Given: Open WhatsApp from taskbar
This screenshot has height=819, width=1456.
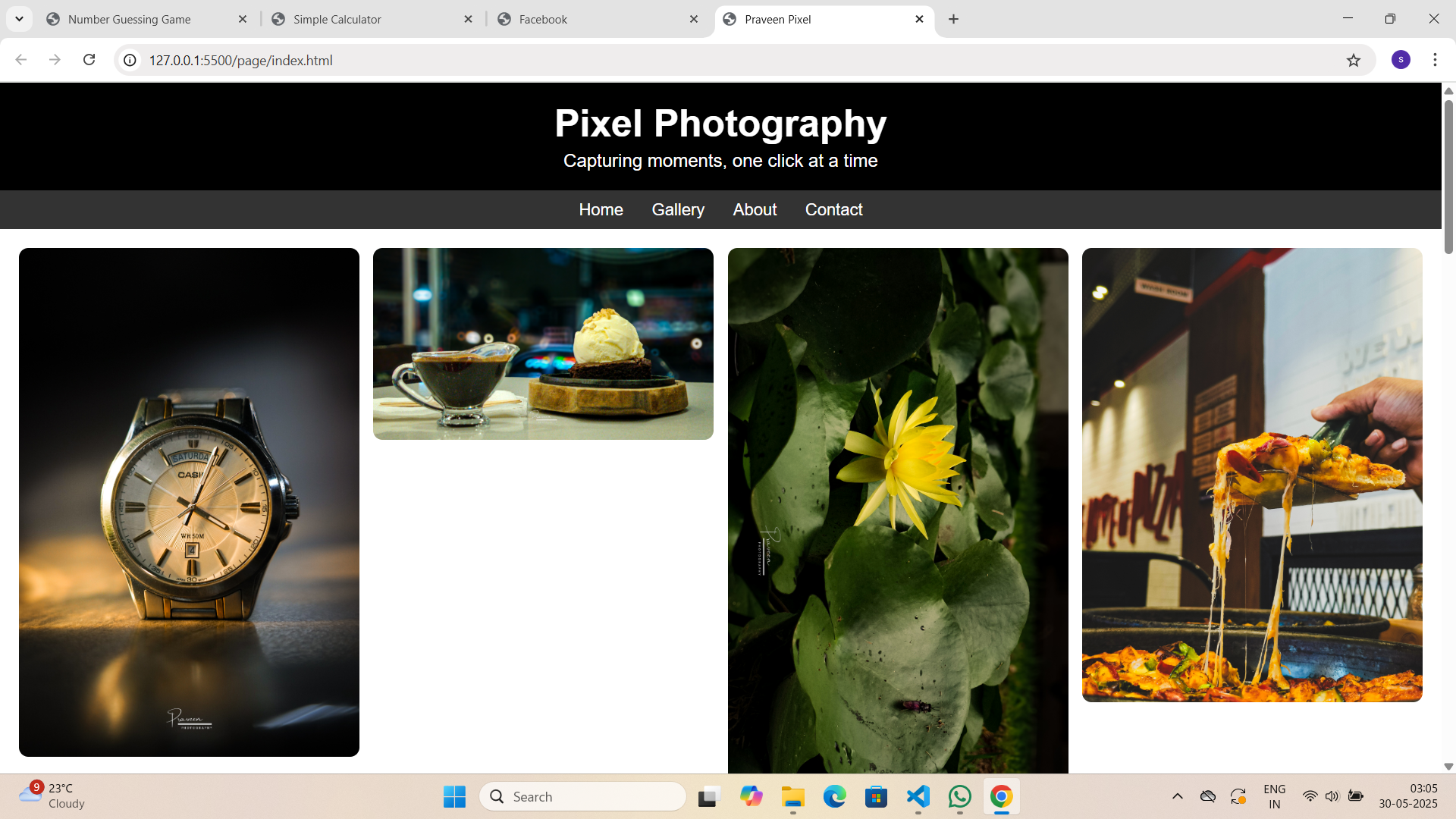Looking at the screenshot, I should coord(959,796).
